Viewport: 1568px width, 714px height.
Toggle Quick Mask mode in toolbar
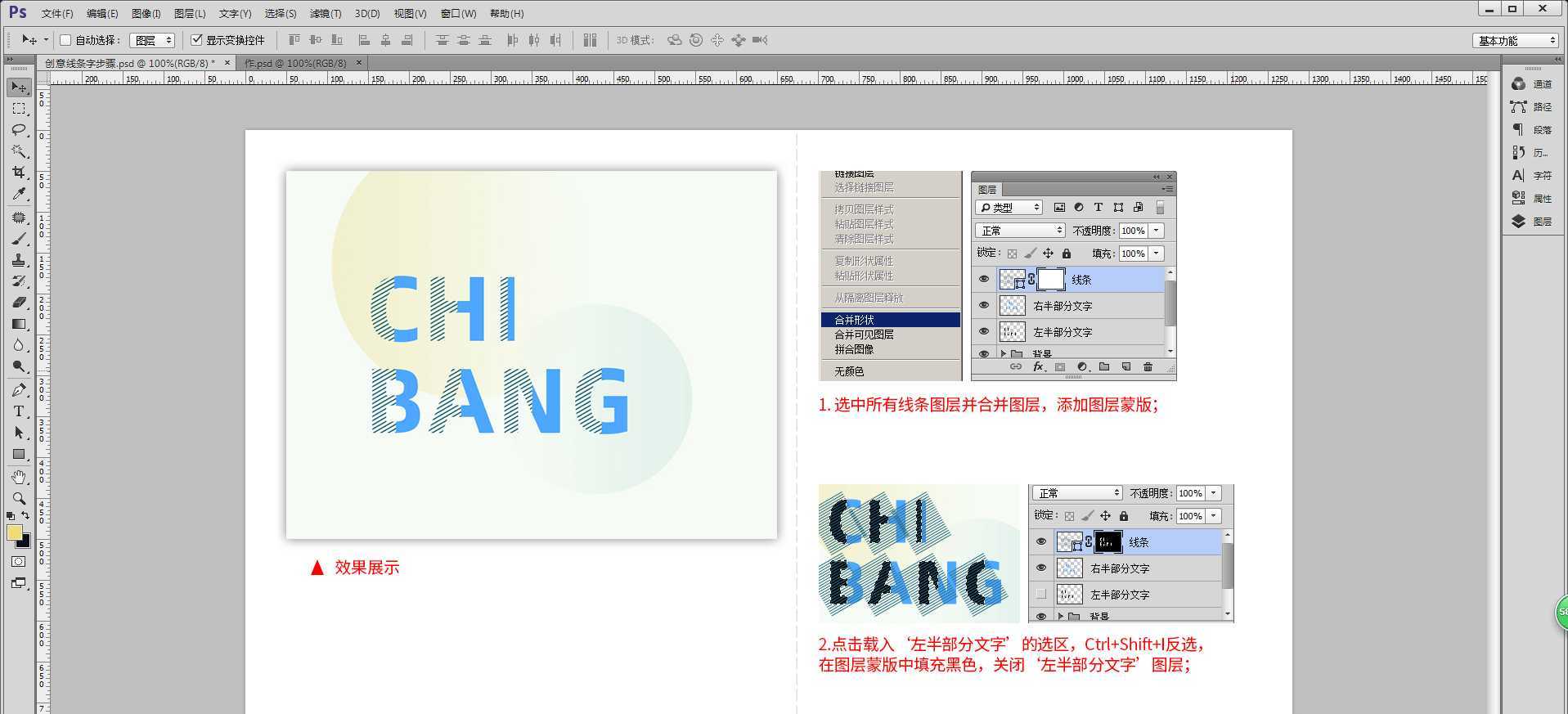click(x=19, y=562)
